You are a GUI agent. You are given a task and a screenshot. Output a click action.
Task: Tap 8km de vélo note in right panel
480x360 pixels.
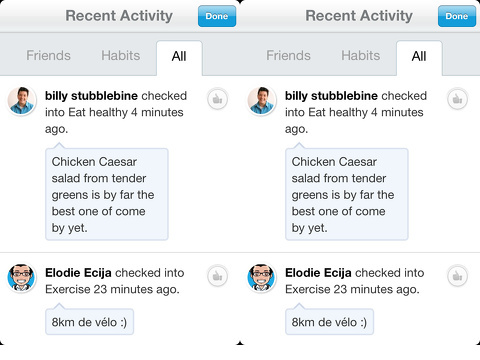tap(329, 322)
